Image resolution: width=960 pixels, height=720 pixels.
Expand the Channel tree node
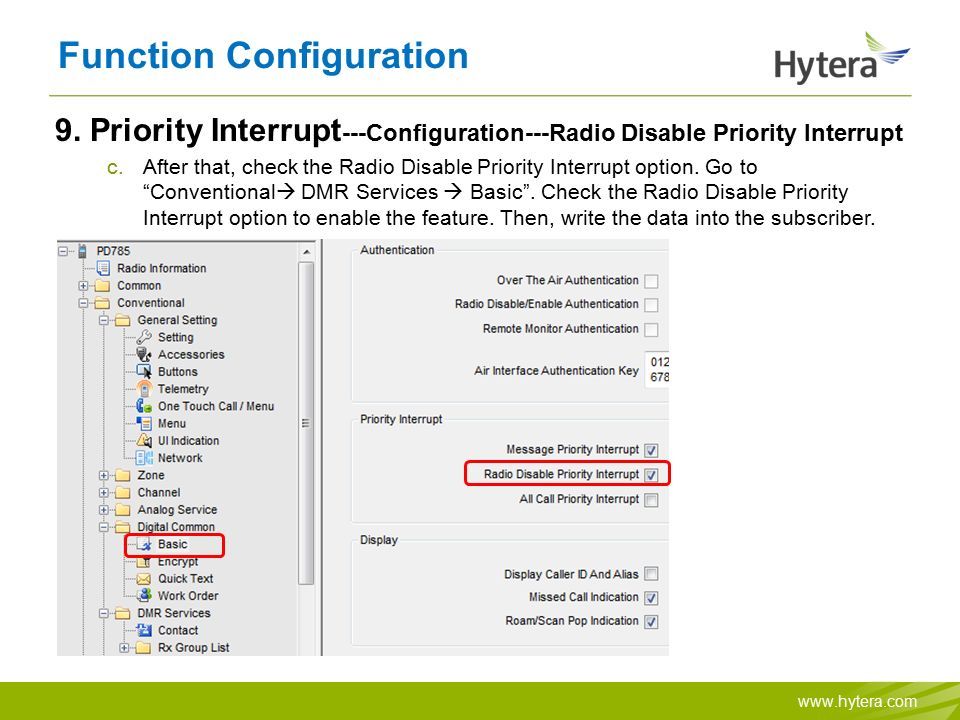104,492
